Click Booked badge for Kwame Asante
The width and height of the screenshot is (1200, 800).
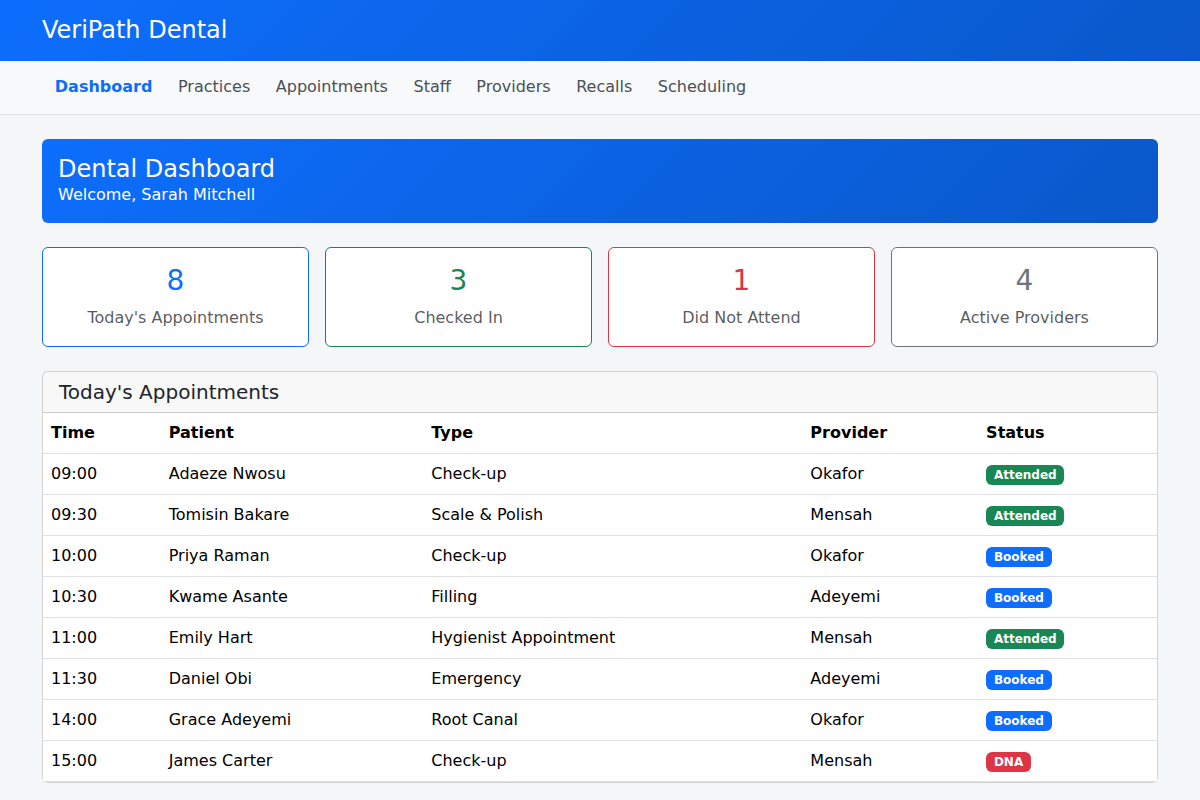(1019, 598)
